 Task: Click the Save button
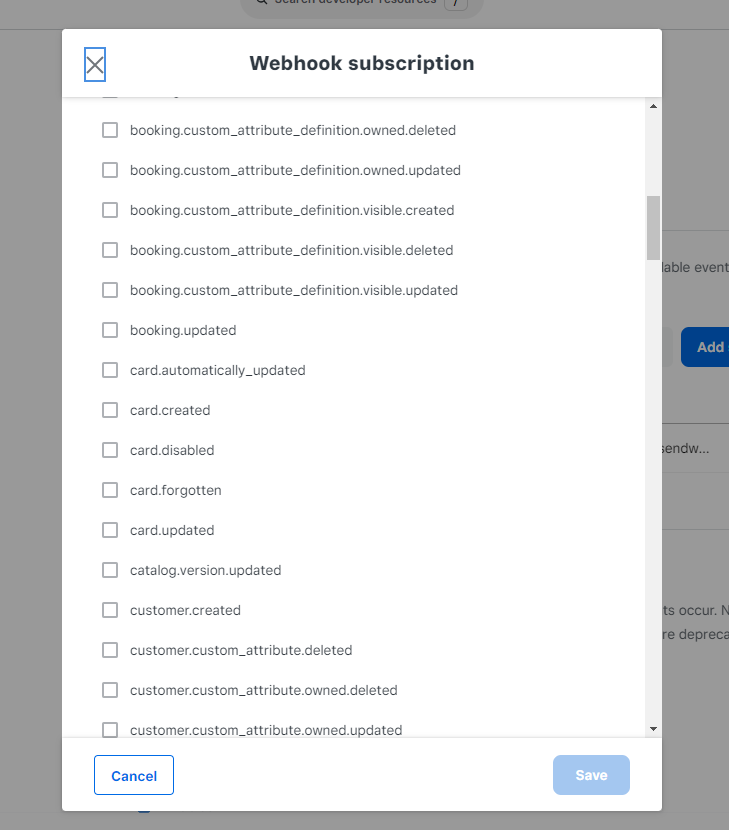(591, 775)
